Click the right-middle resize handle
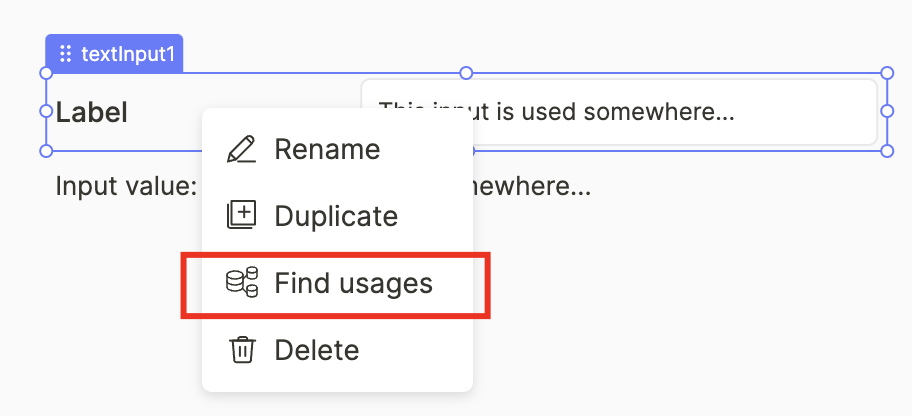 (x=887, y=112)
